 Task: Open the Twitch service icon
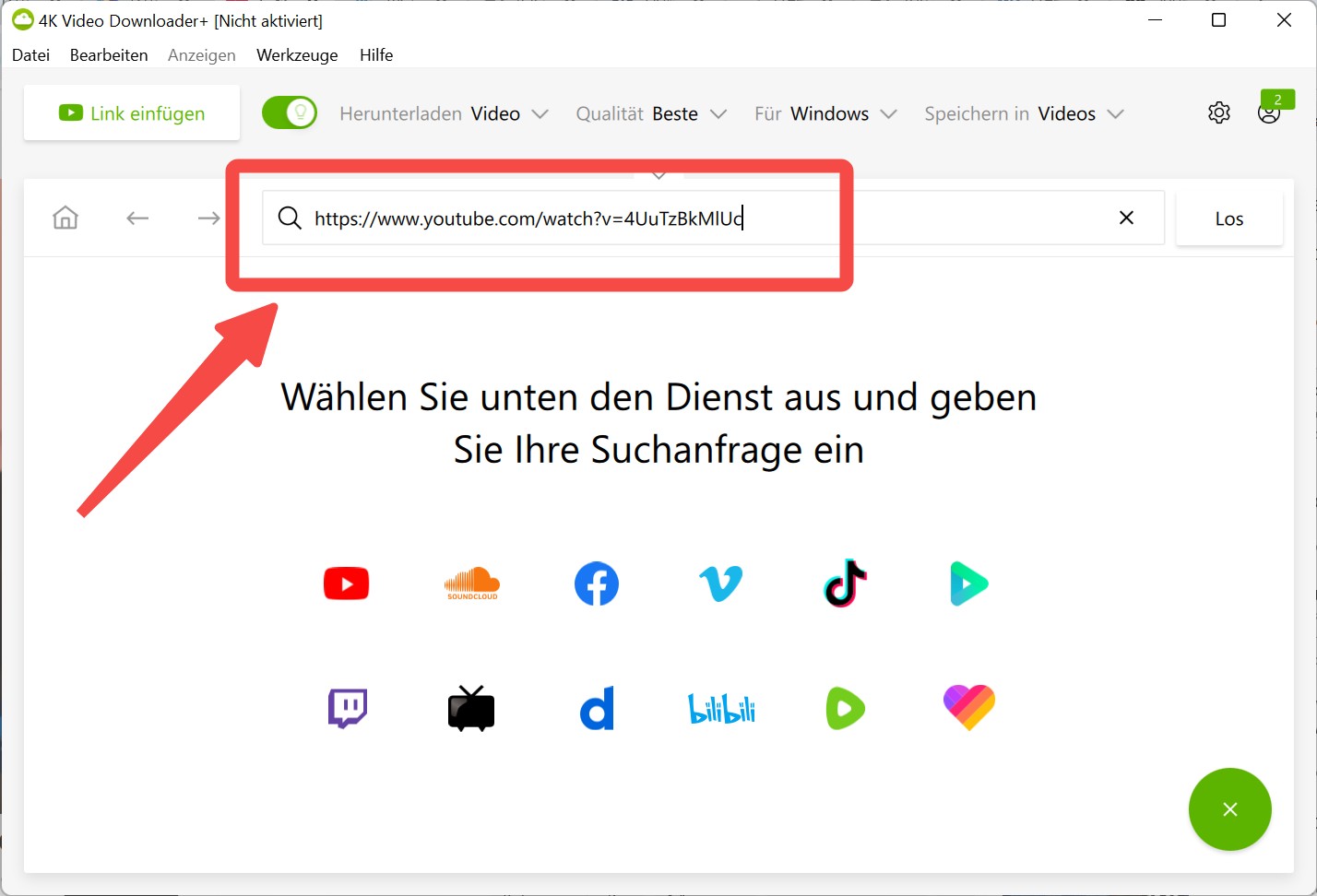[348, 708]
